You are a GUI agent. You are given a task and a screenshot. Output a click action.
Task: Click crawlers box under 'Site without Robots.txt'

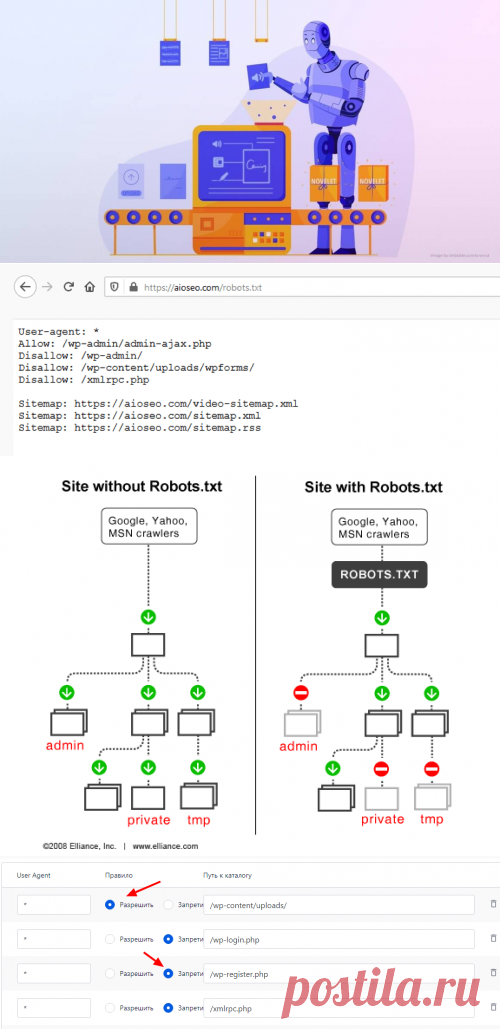[x=150, y=527]
